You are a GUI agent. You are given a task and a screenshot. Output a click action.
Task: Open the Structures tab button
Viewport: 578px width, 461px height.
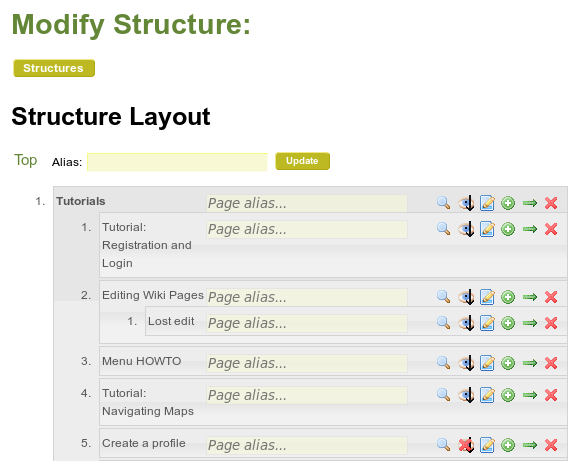54,68
